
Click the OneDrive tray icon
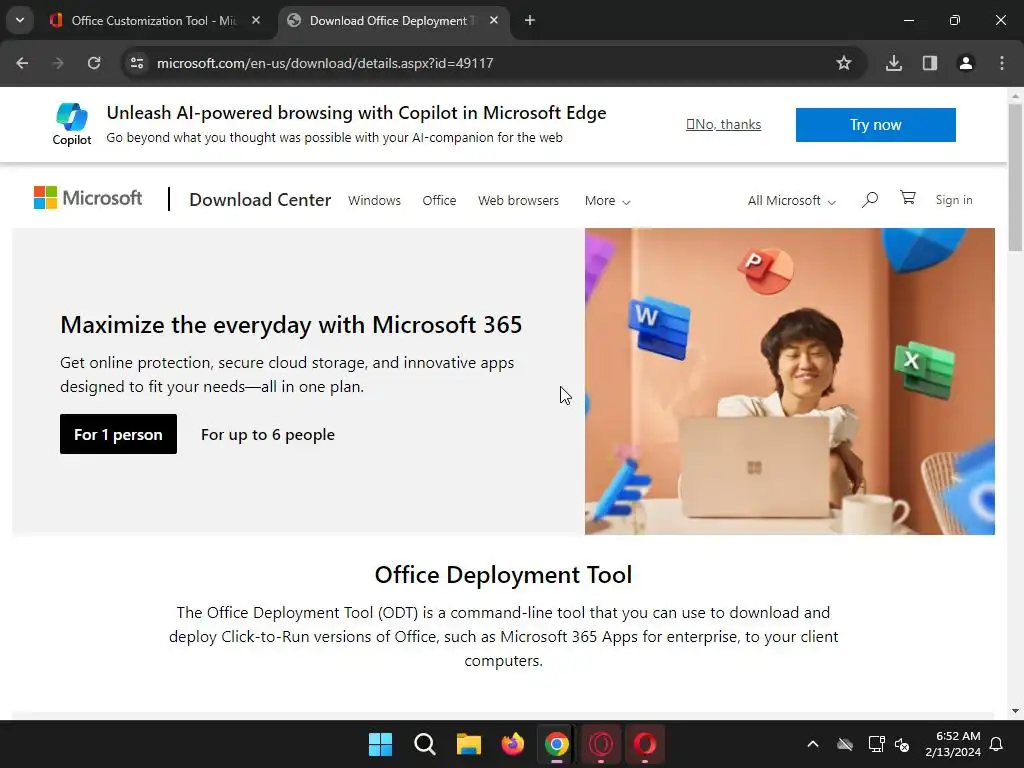[x=845, y=744]
